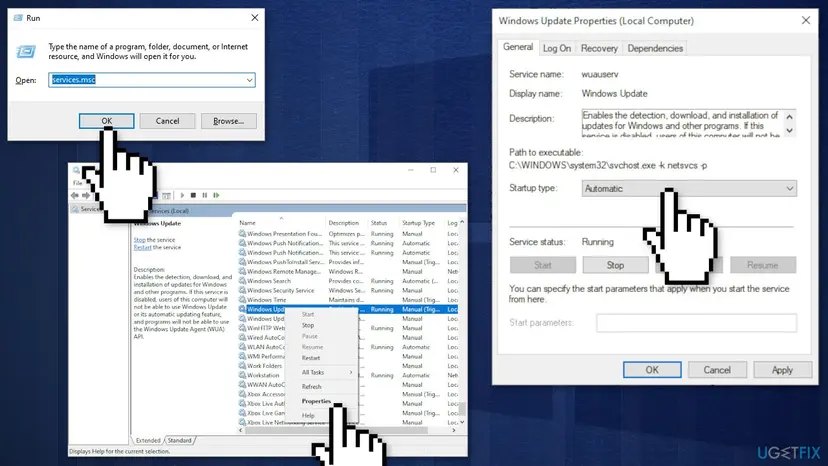Screen dimensions: 828x466
Task: Click the back arrow in Services toolbar
Action: click(74, 195)
